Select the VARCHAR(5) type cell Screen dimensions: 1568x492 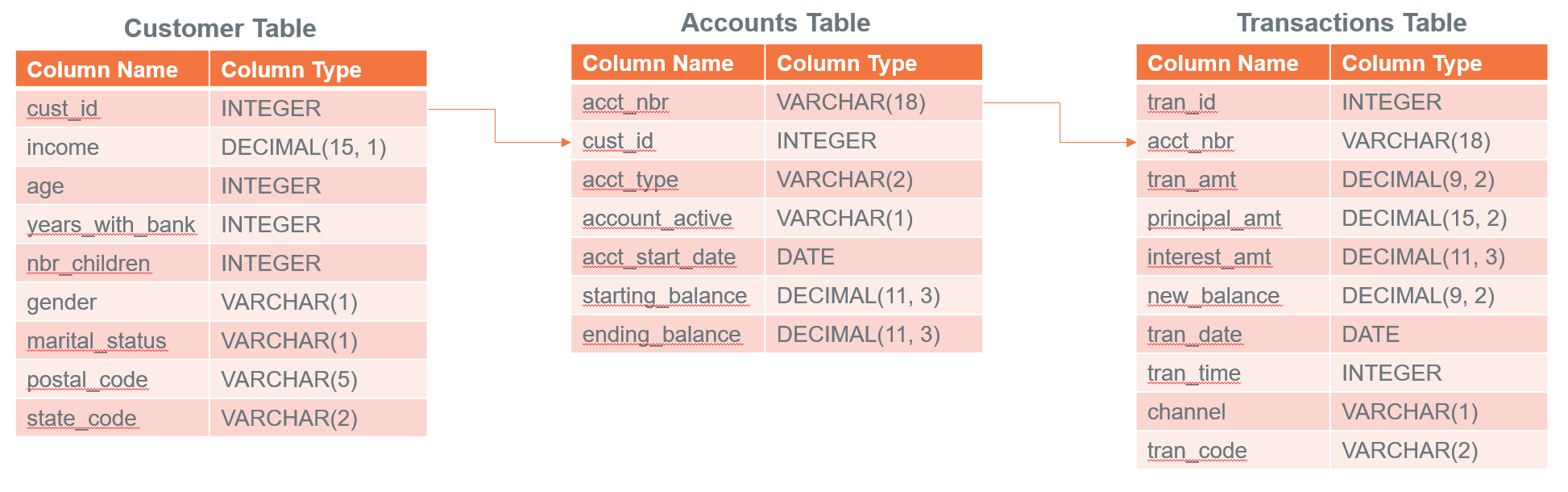coord(289,380)
